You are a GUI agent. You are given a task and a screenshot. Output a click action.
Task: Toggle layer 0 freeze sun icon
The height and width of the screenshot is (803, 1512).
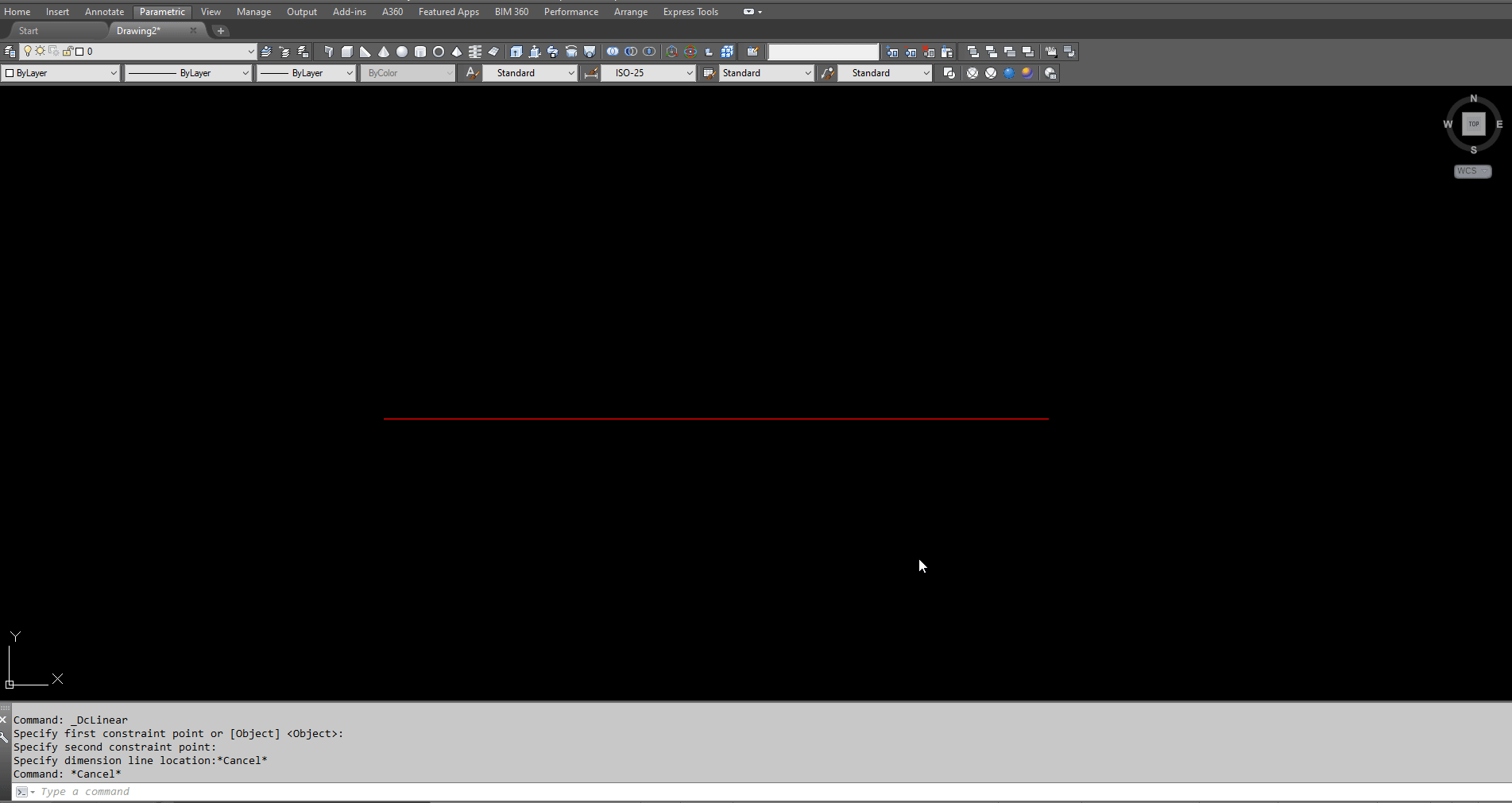[41, 52]
